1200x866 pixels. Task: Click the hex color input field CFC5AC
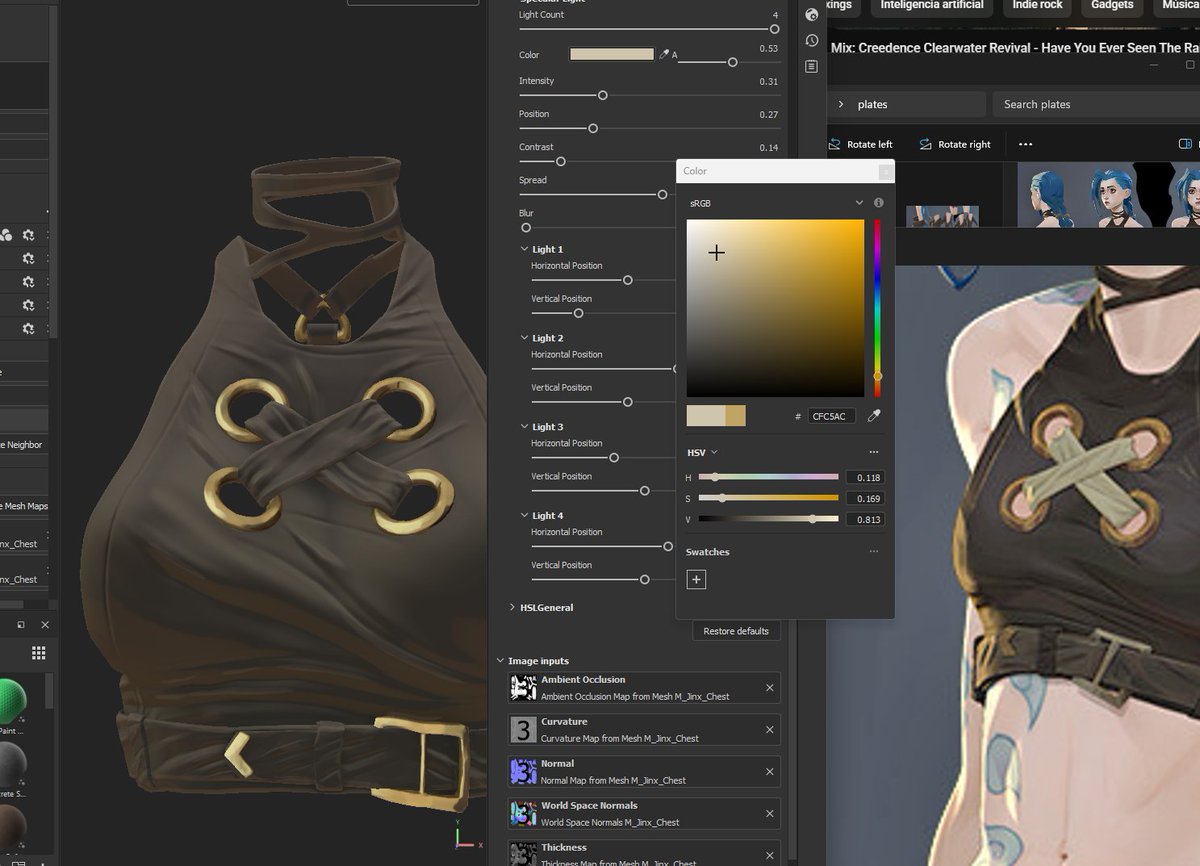[x=831, y=416]
